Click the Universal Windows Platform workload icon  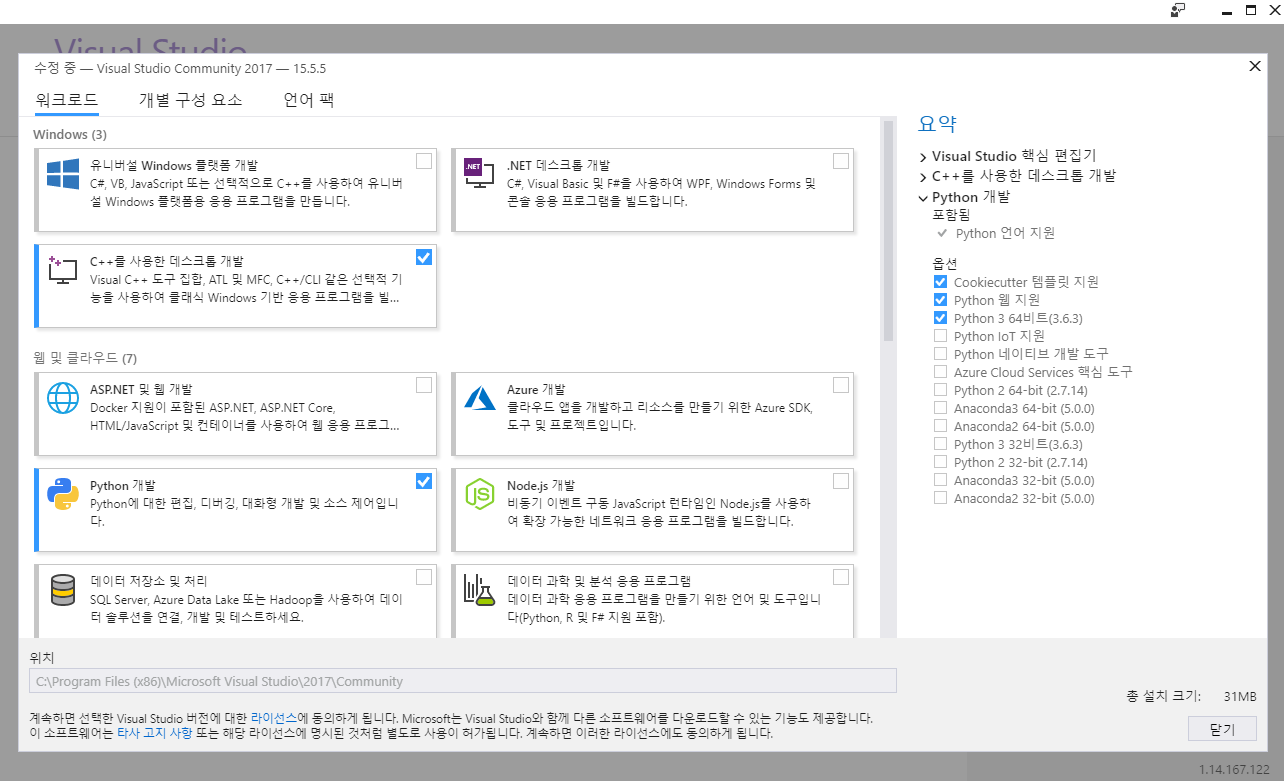63,174
